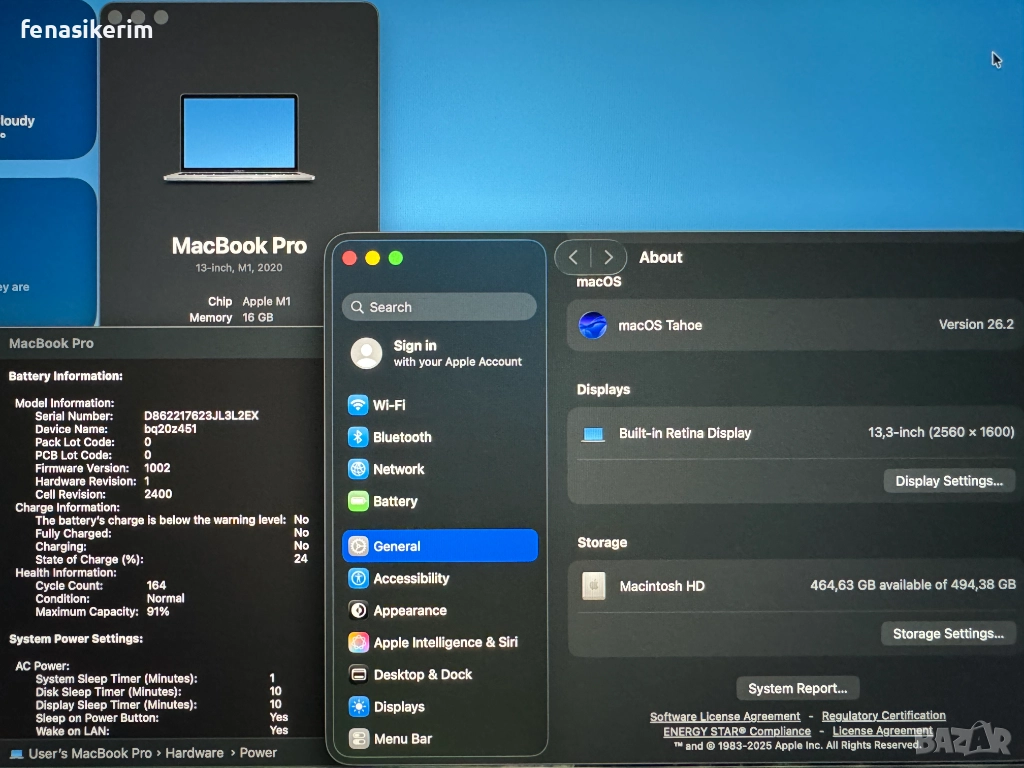The image size is (1024, 768).
Task: Click the Memory 16 GB row
Action: click(x=231, y=317)
